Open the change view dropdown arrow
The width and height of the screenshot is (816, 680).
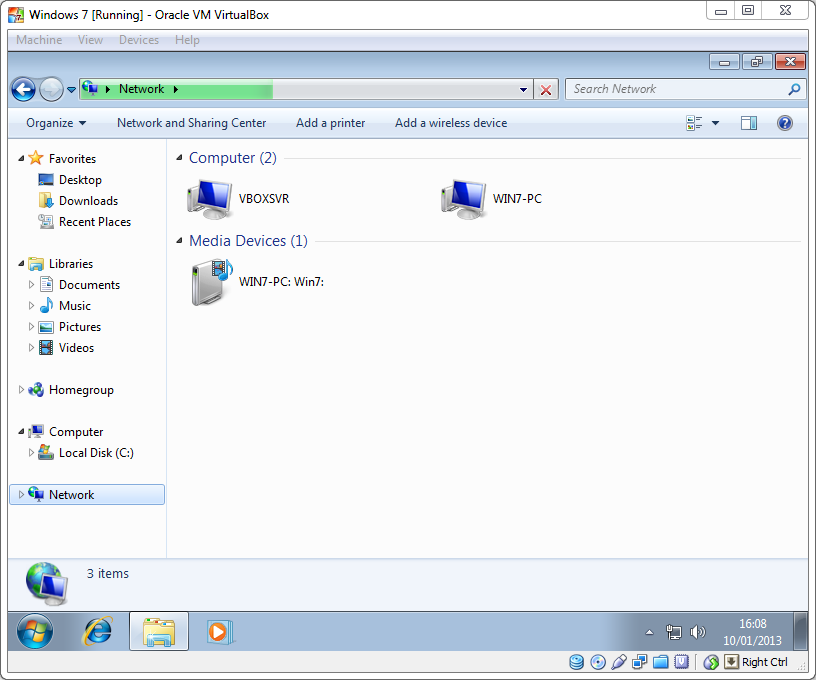(x=715, y=123)
